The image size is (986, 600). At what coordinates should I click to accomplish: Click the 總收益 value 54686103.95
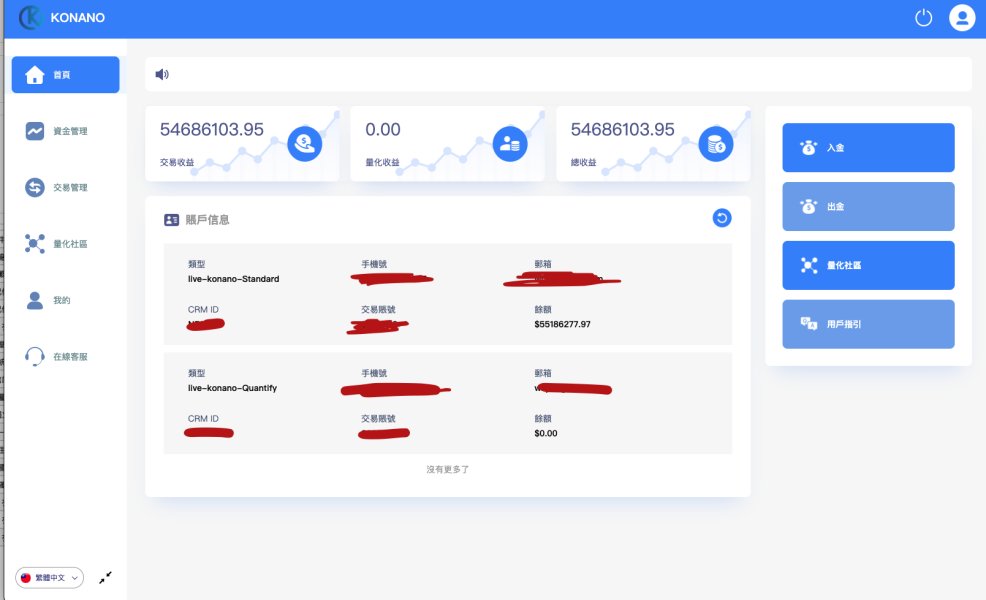[622, 130]
